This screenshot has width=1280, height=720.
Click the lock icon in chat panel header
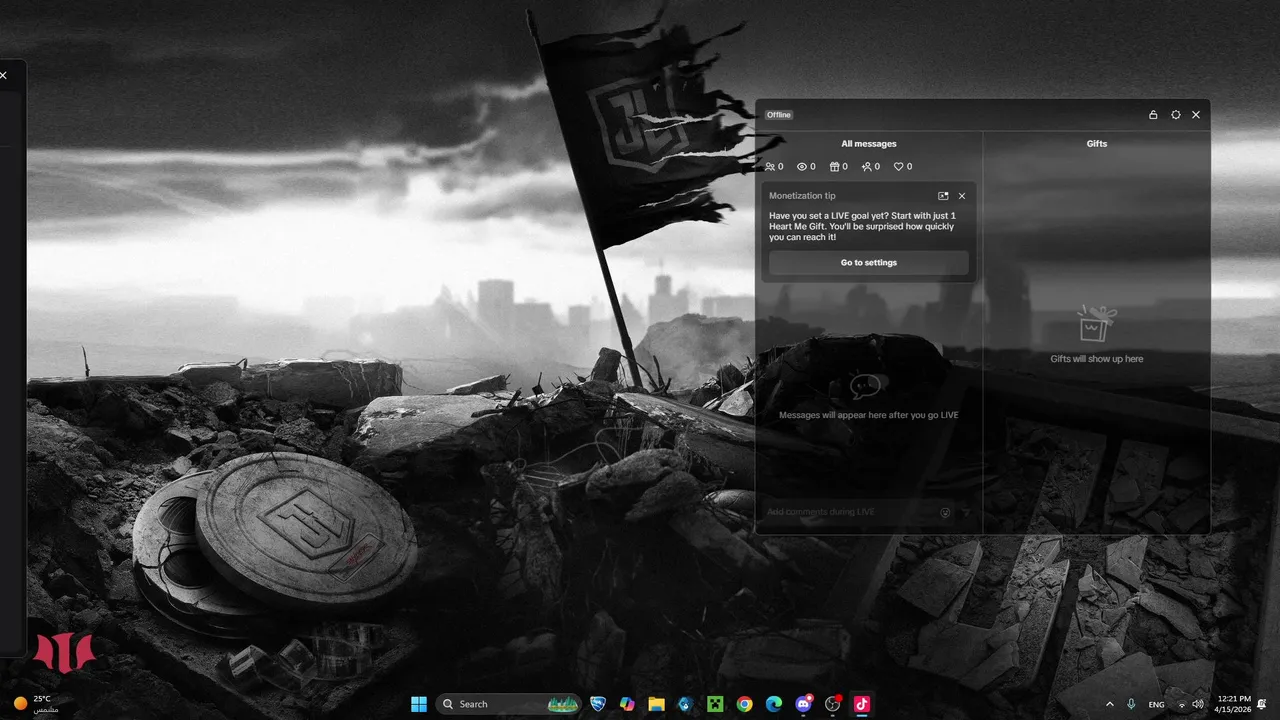[x=1153, y=115]
